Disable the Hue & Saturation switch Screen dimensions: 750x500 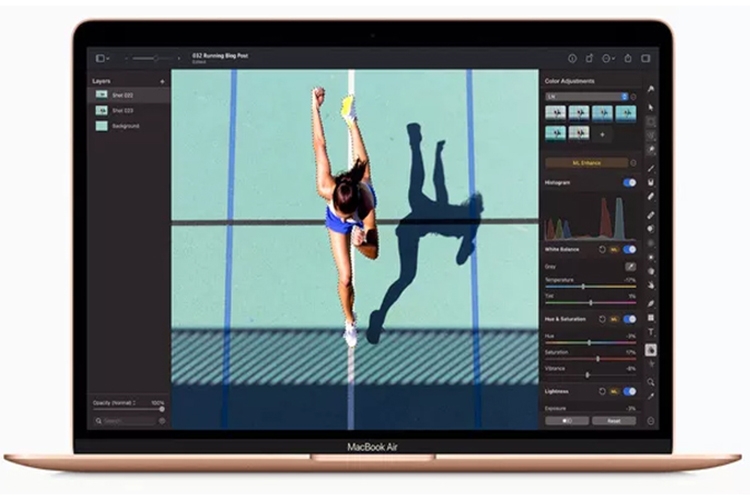click(629, 319)
